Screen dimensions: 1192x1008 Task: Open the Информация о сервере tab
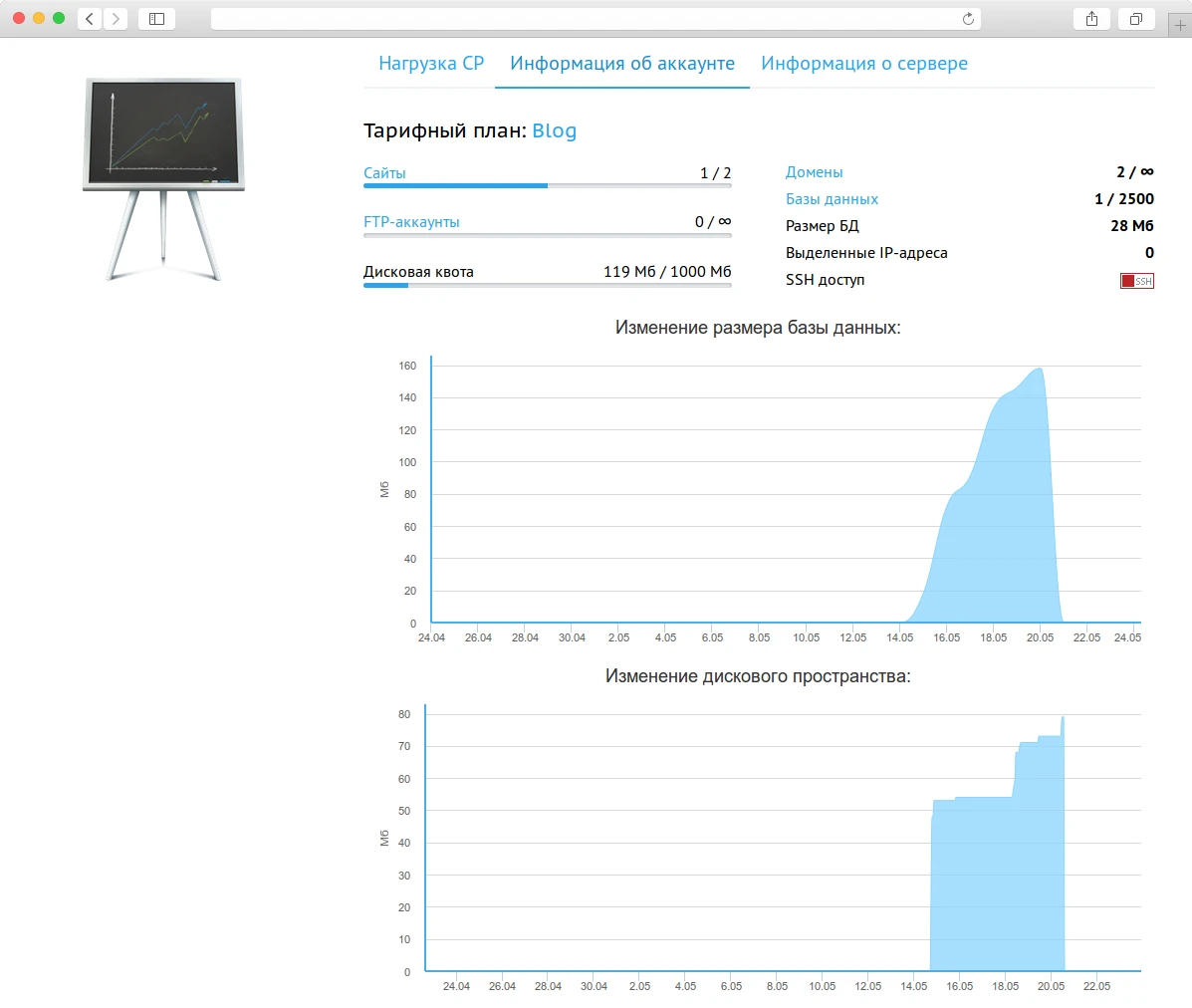864,64
